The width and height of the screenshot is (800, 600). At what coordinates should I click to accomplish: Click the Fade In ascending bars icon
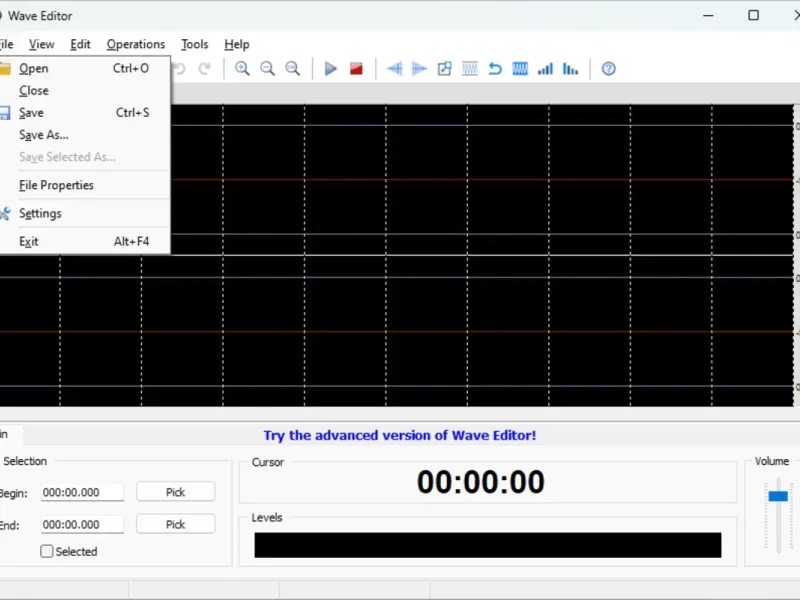[545, 69]
